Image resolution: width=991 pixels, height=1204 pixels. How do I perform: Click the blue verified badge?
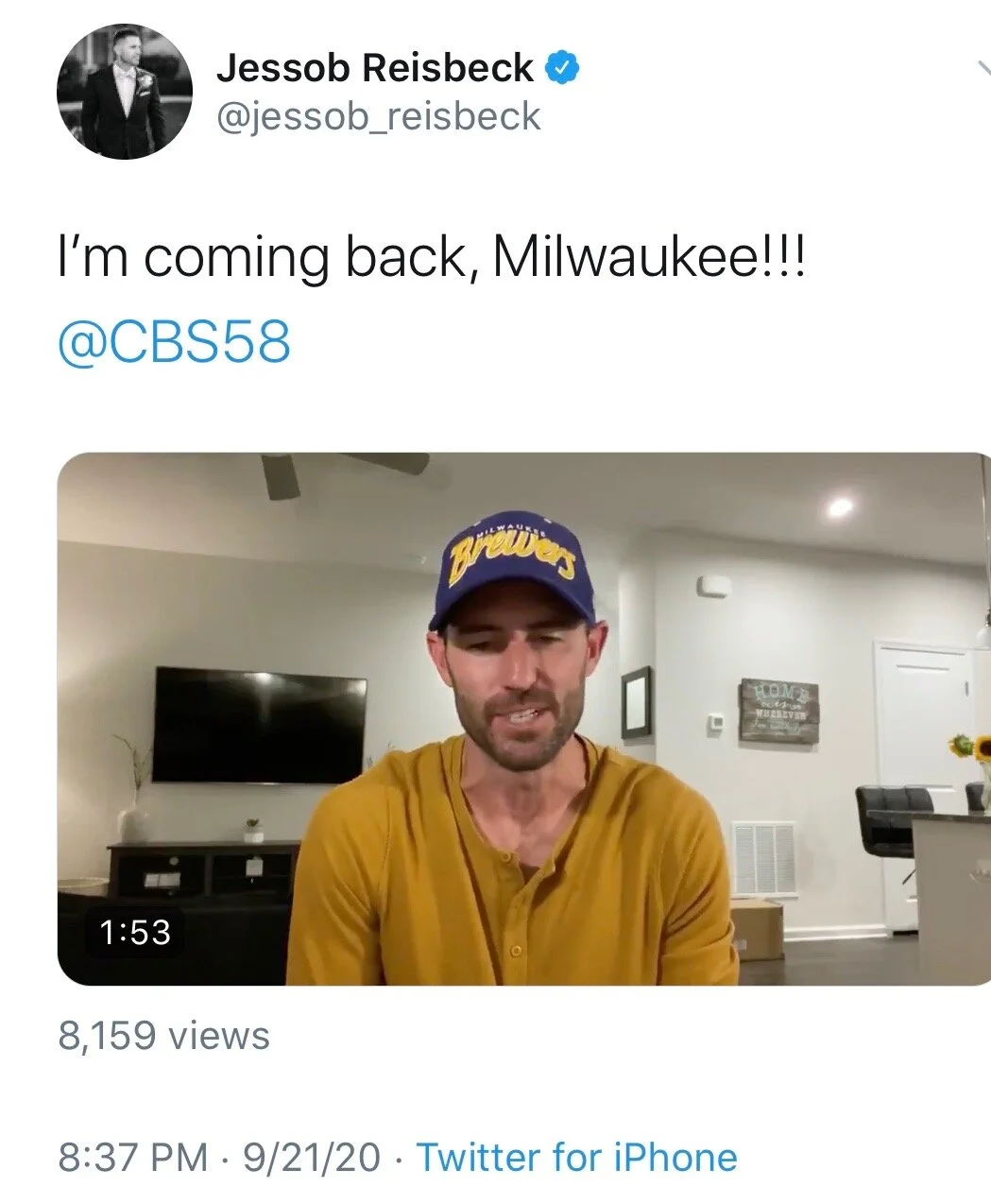tap(564, 67)
